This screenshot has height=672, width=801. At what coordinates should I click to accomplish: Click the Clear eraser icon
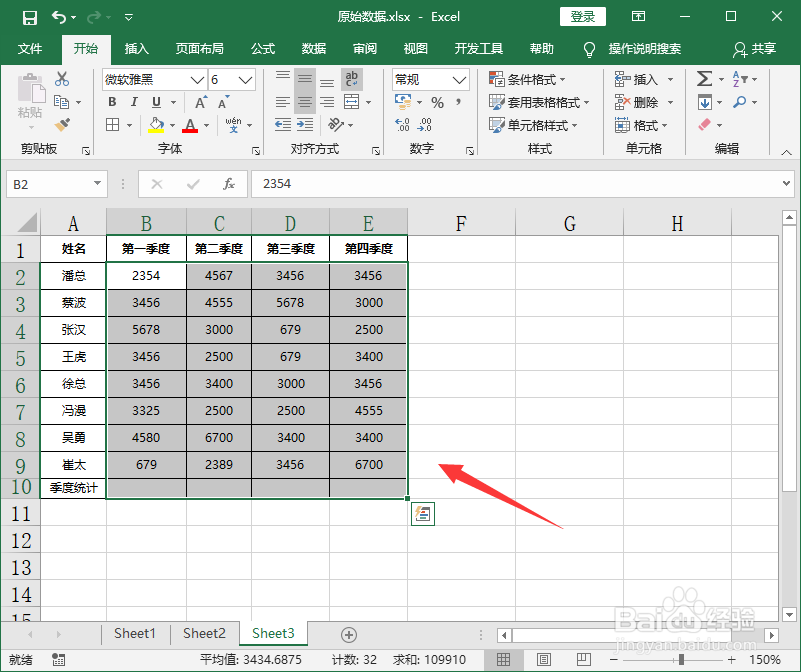click(704, 125)
